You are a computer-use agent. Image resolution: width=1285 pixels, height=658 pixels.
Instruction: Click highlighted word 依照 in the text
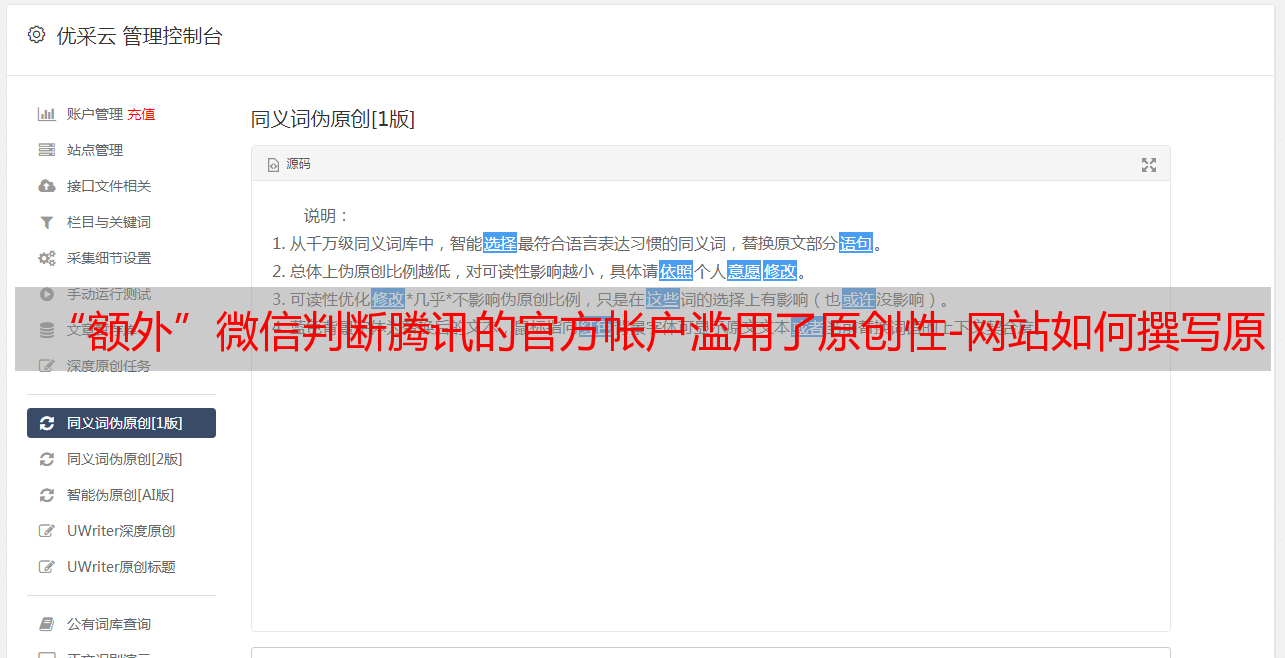[676, 271]
